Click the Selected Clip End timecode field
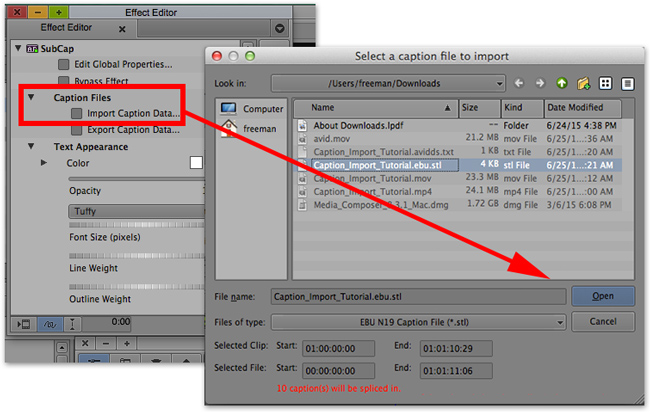Image resolution: width=650 pixels, height=412 pixels. click(456, 349)
